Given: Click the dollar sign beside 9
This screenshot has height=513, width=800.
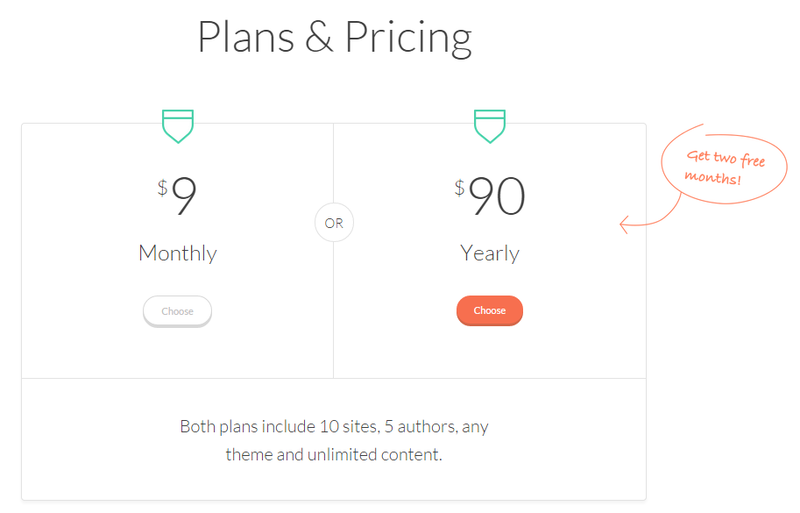Looking at the screenshot, I should point(162,188).
